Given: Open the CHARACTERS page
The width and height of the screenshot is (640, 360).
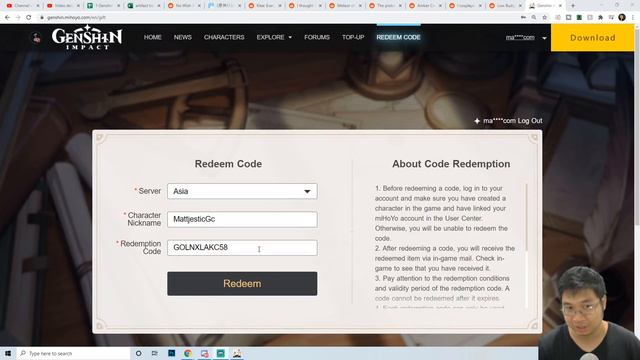Looking at the screenshot, I should 224,37.
